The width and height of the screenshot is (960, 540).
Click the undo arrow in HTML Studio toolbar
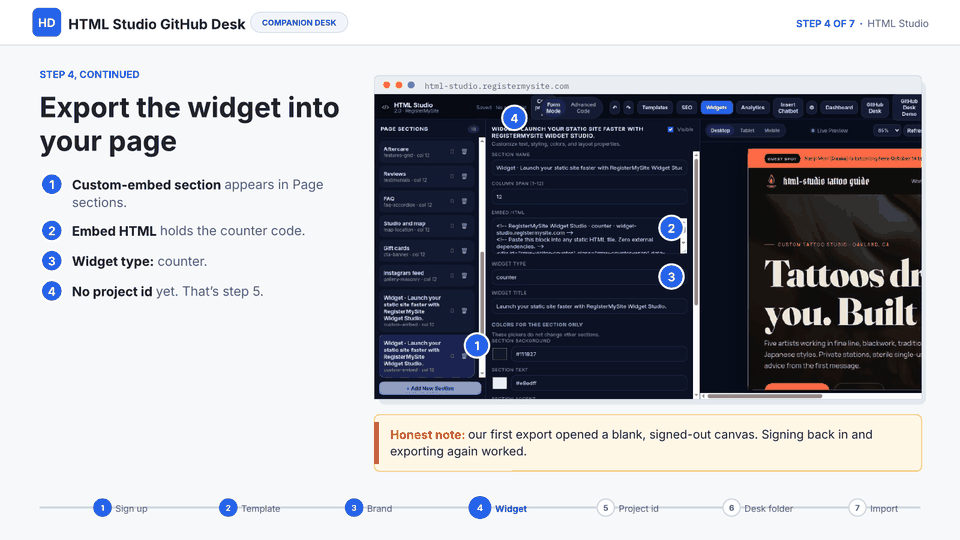pyautogui.click(x=615, y=107)
